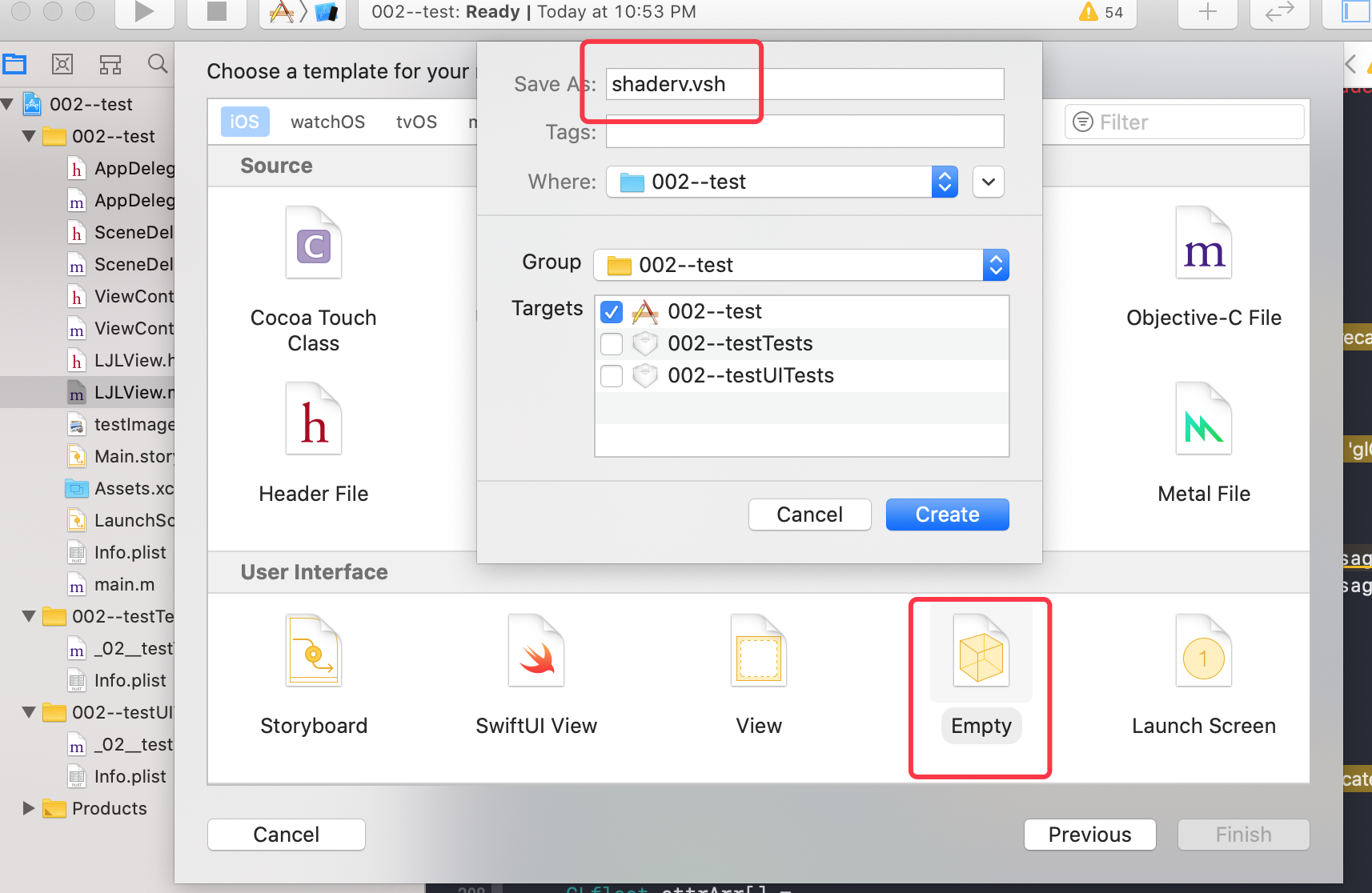Click Cancel in the template chooser
This screenshot has height=893, width=1372.
pyautogui.click(x=287, y=835)
